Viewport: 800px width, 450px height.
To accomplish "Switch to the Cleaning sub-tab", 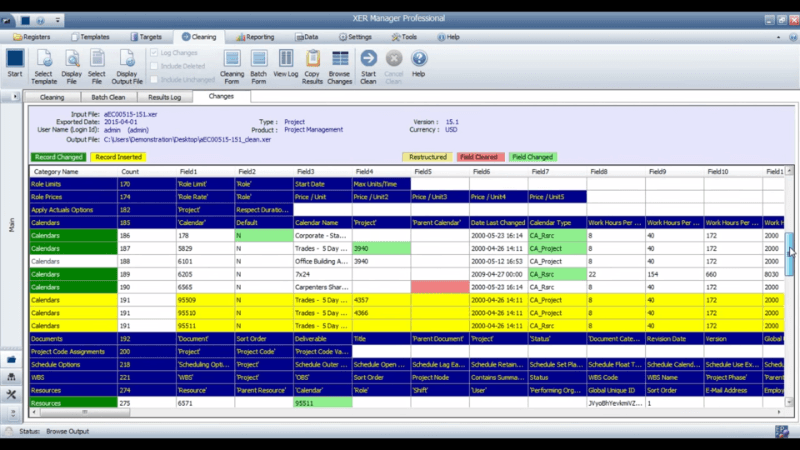I will [x=52, y=97].
